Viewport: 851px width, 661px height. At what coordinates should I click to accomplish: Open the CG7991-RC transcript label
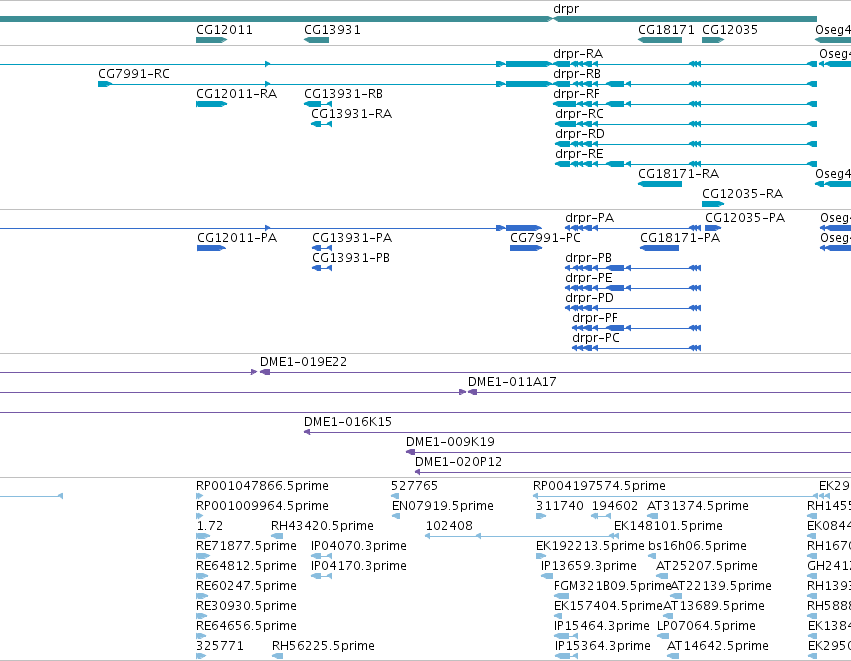click(134, 74)
